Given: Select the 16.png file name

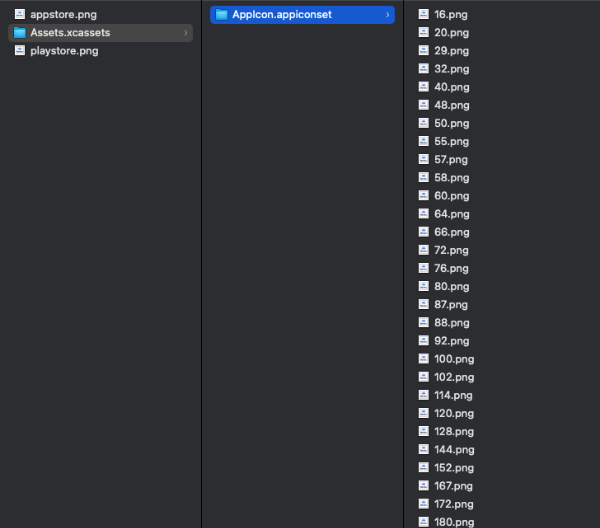Looking at the screenshot, I should click(x=451, y=15).
